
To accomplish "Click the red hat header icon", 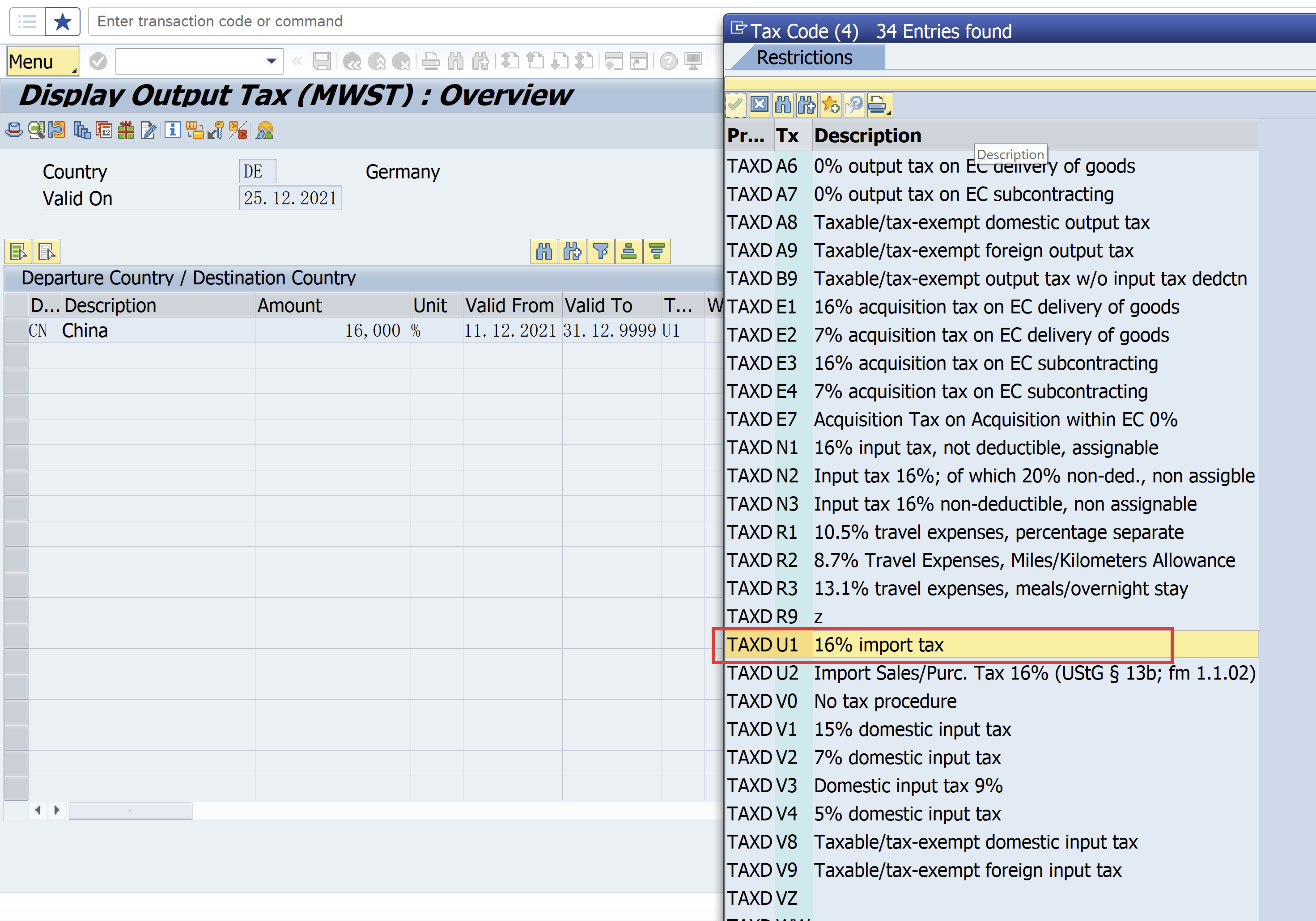I will (x=14, y=131).
